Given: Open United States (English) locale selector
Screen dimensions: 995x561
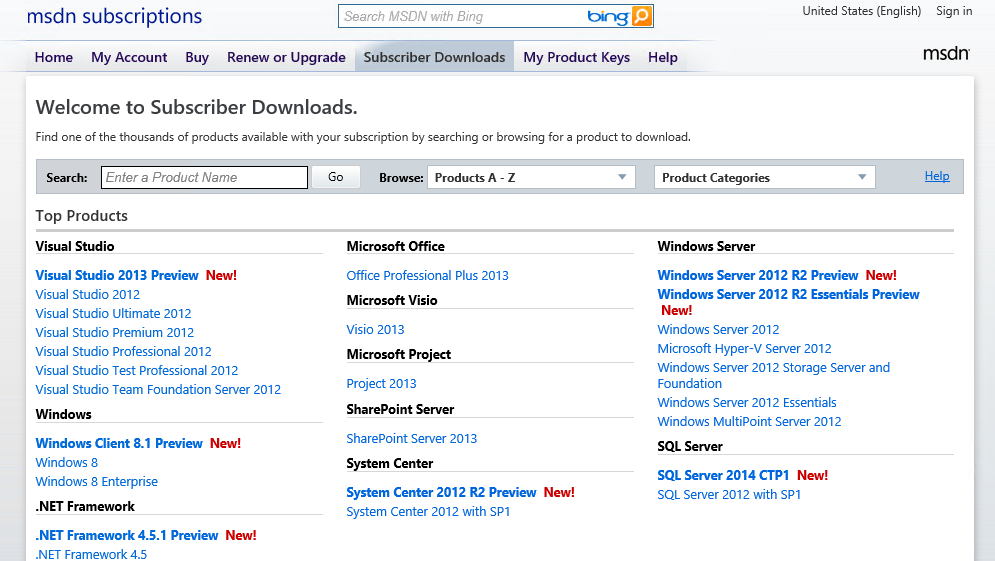Looking at the screenshot, I should click(x=861, y=11).
